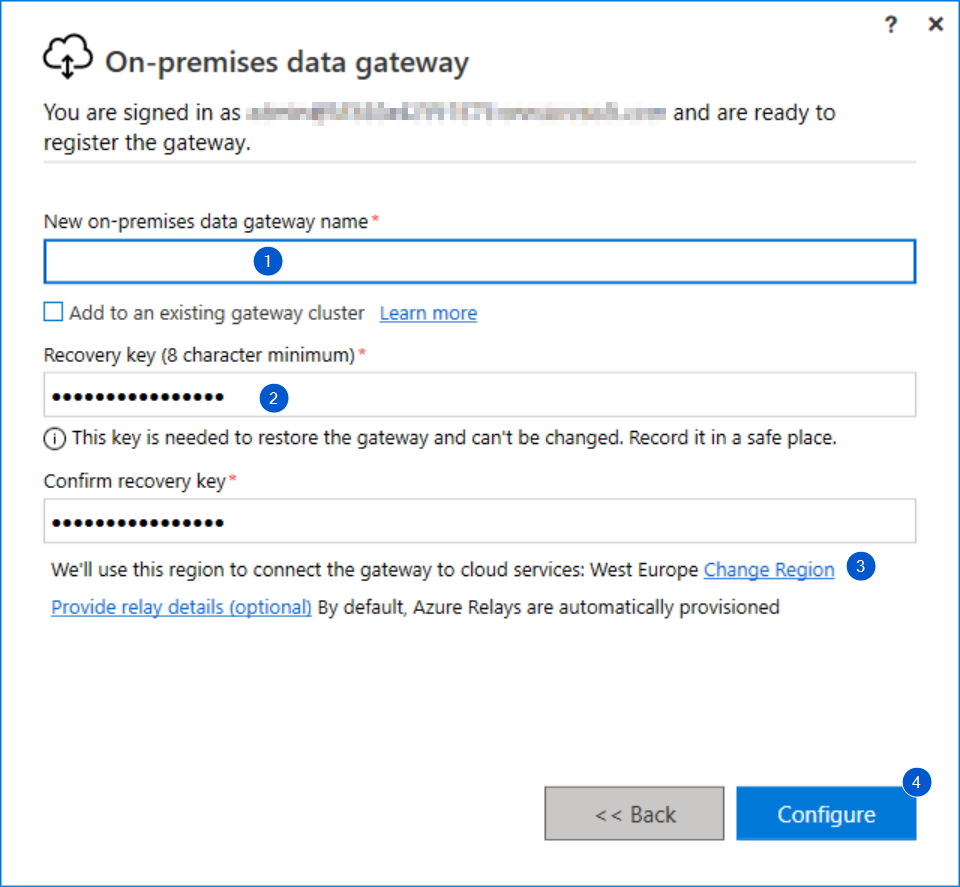
Task: Open Provide relay details (optional) link
Action: tap(181, 607)
